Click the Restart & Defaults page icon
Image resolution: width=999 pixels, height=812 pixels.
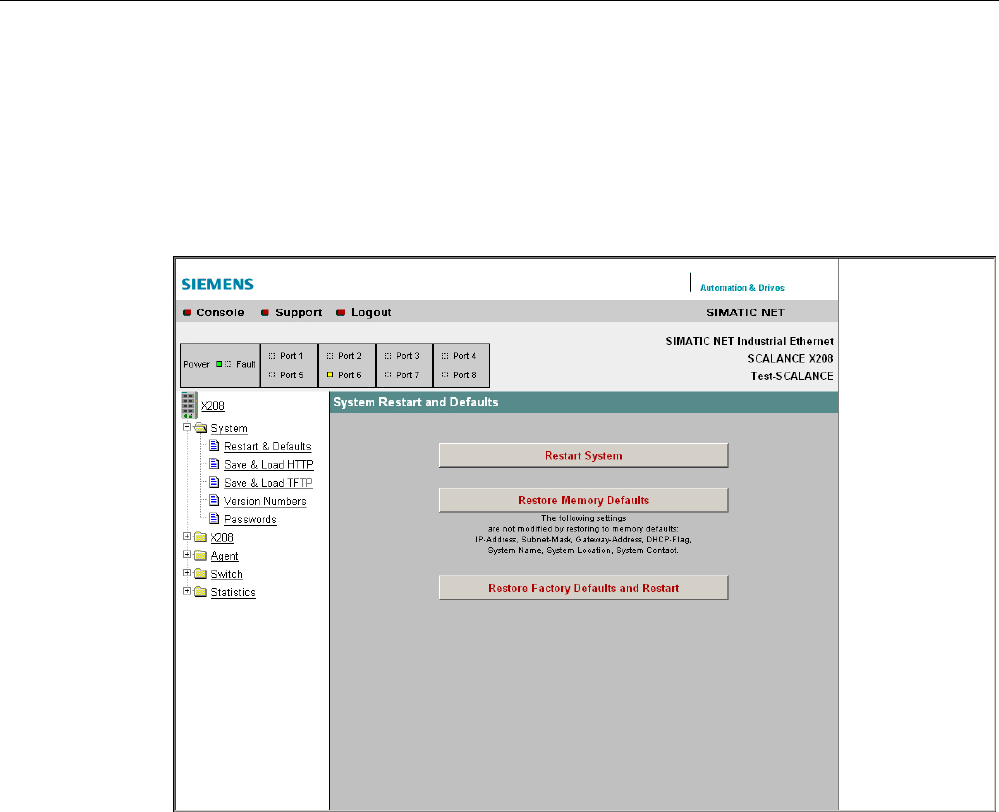point(214,446)
